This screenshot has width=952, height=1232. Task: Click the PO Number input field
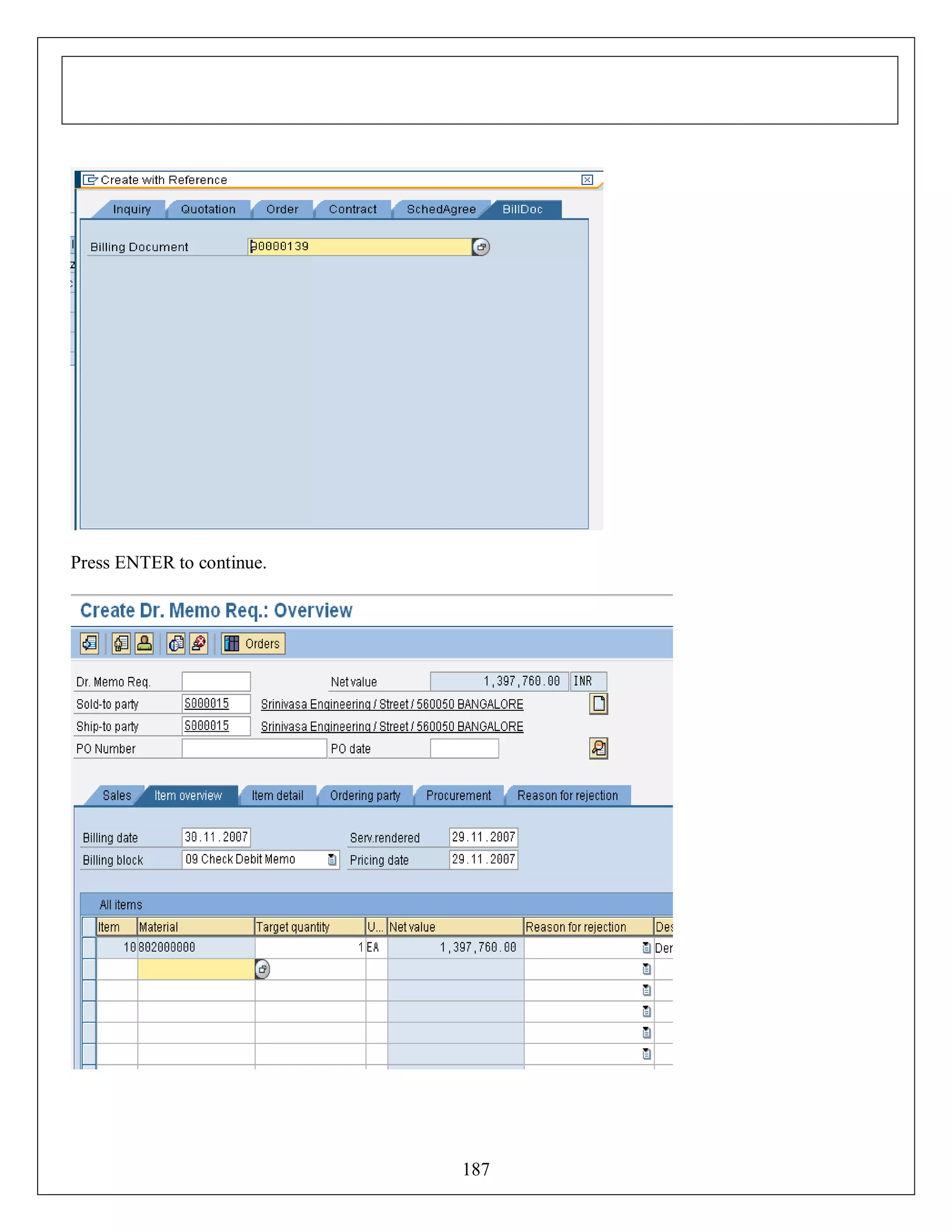click(254, 748)
